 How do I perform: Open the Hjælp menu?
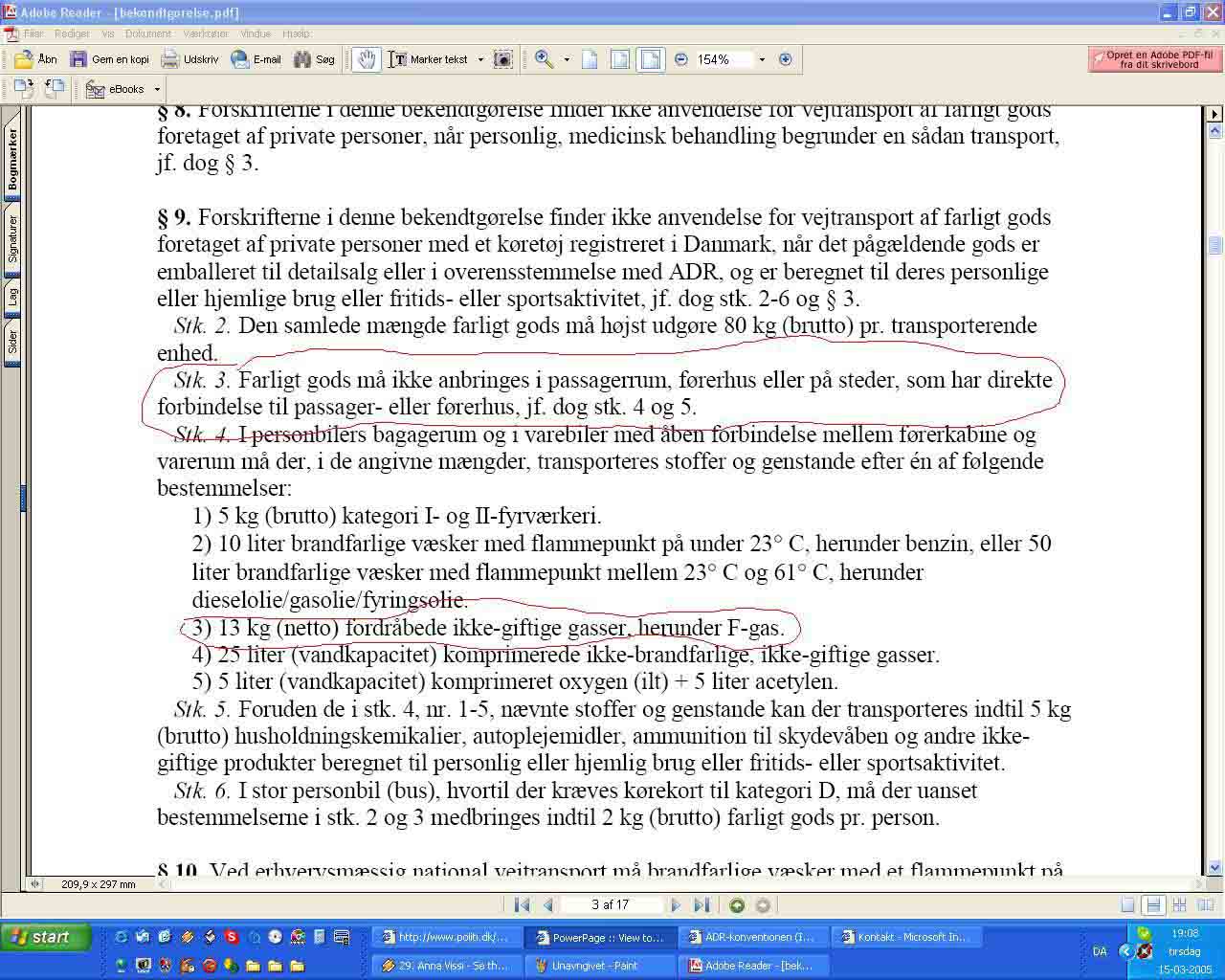click(297, 33)
